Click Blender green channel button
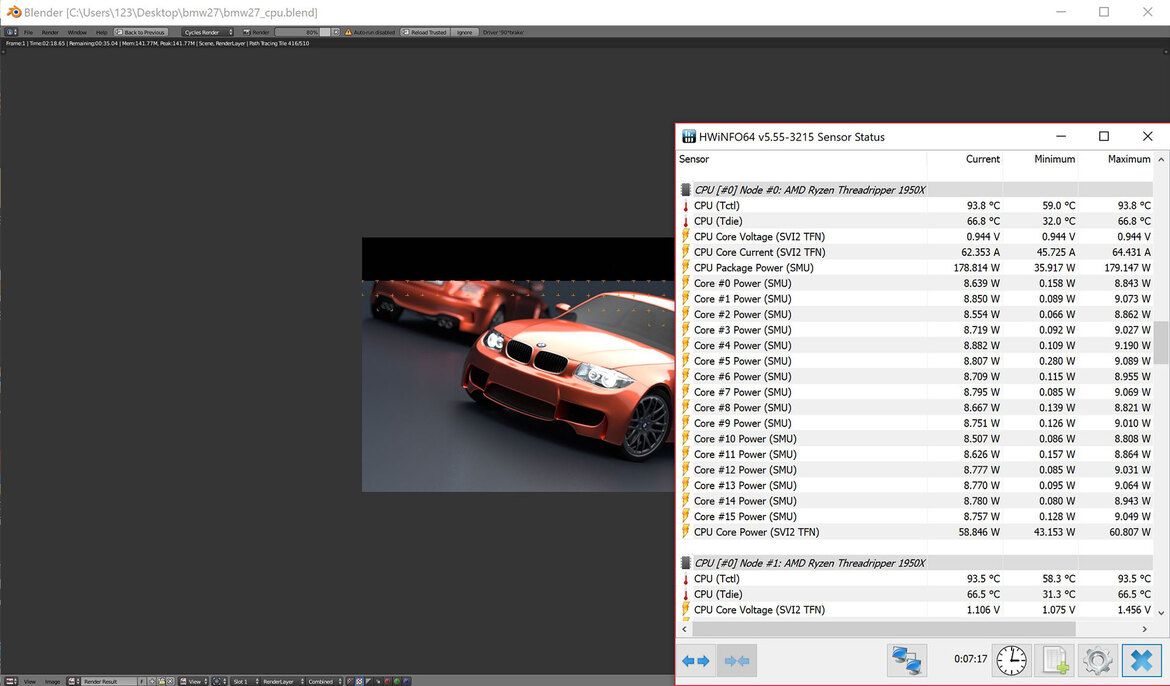 coord(397,682)
